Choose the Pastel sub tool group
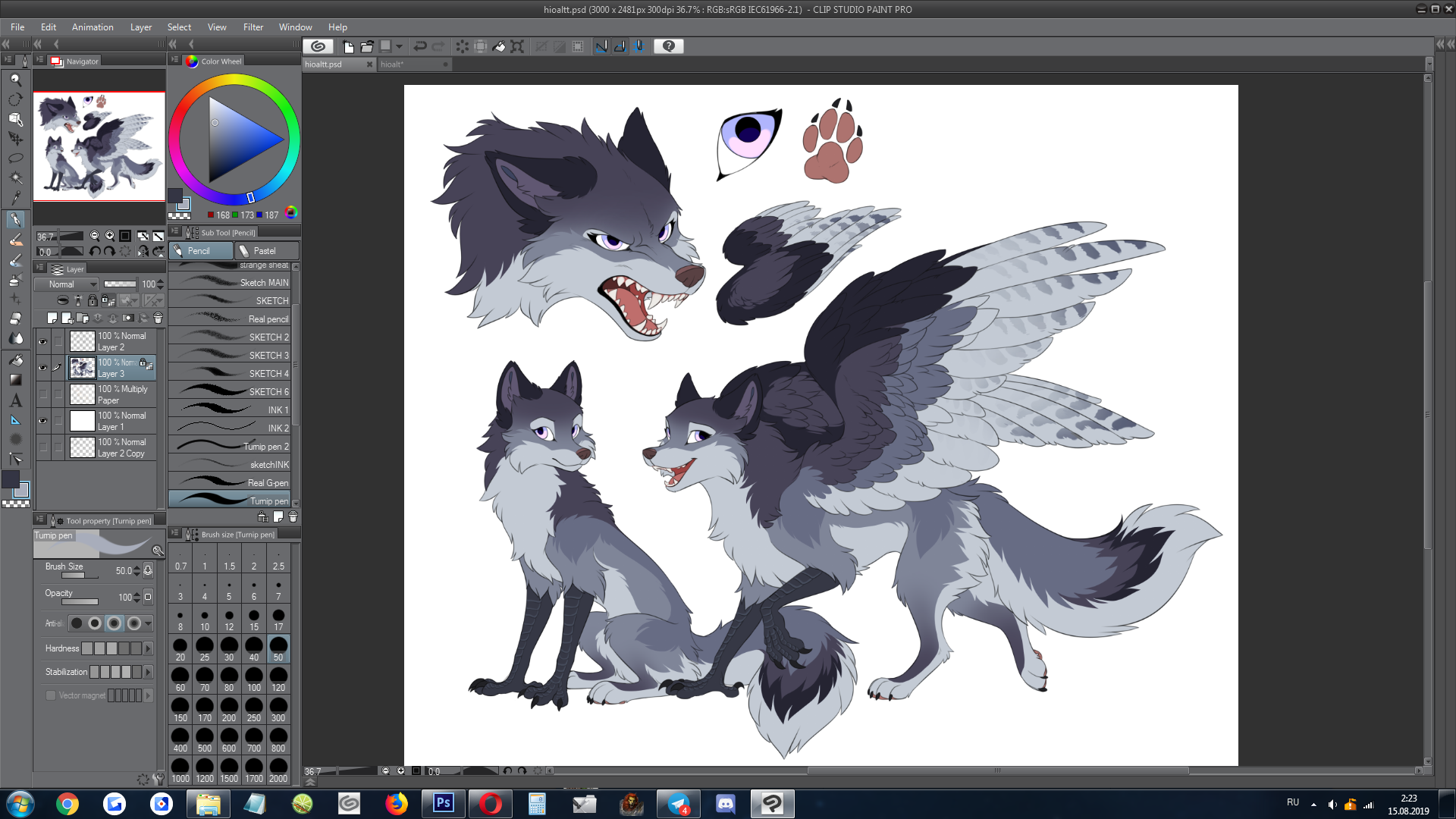 point(265,251)
